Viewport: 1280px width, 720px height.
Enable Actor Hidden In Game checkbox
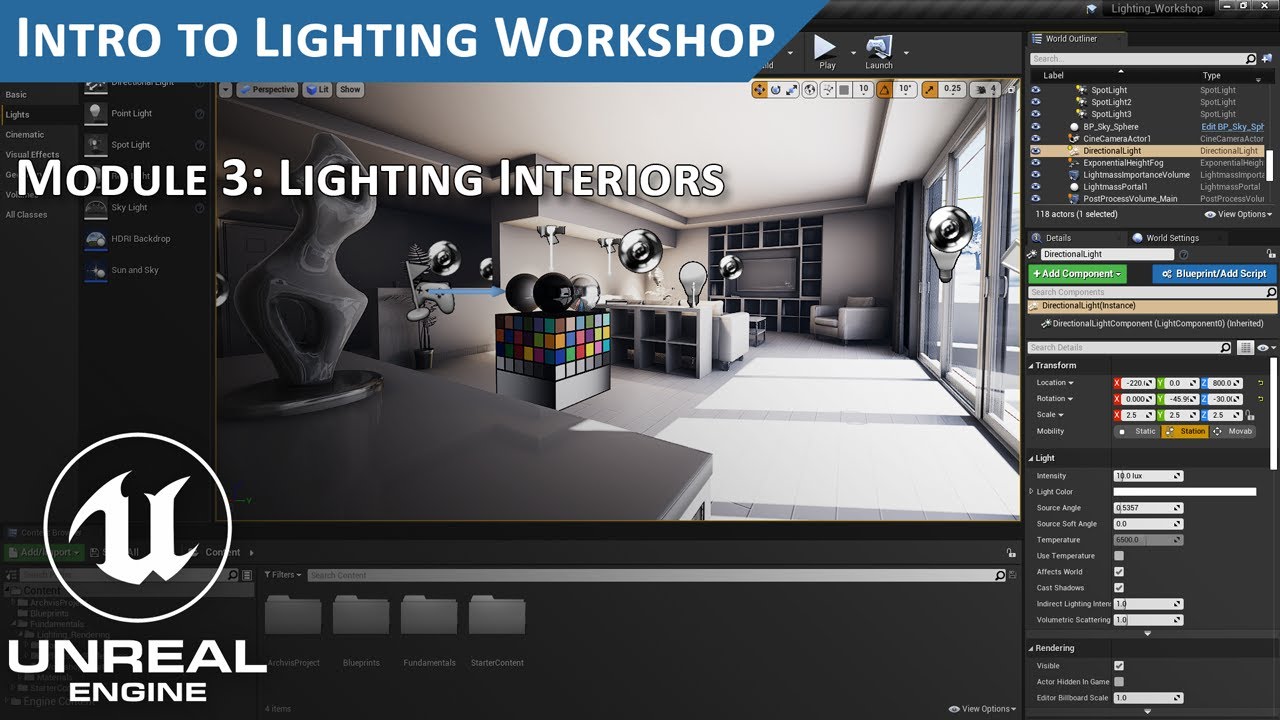[x=1119, y=682]
